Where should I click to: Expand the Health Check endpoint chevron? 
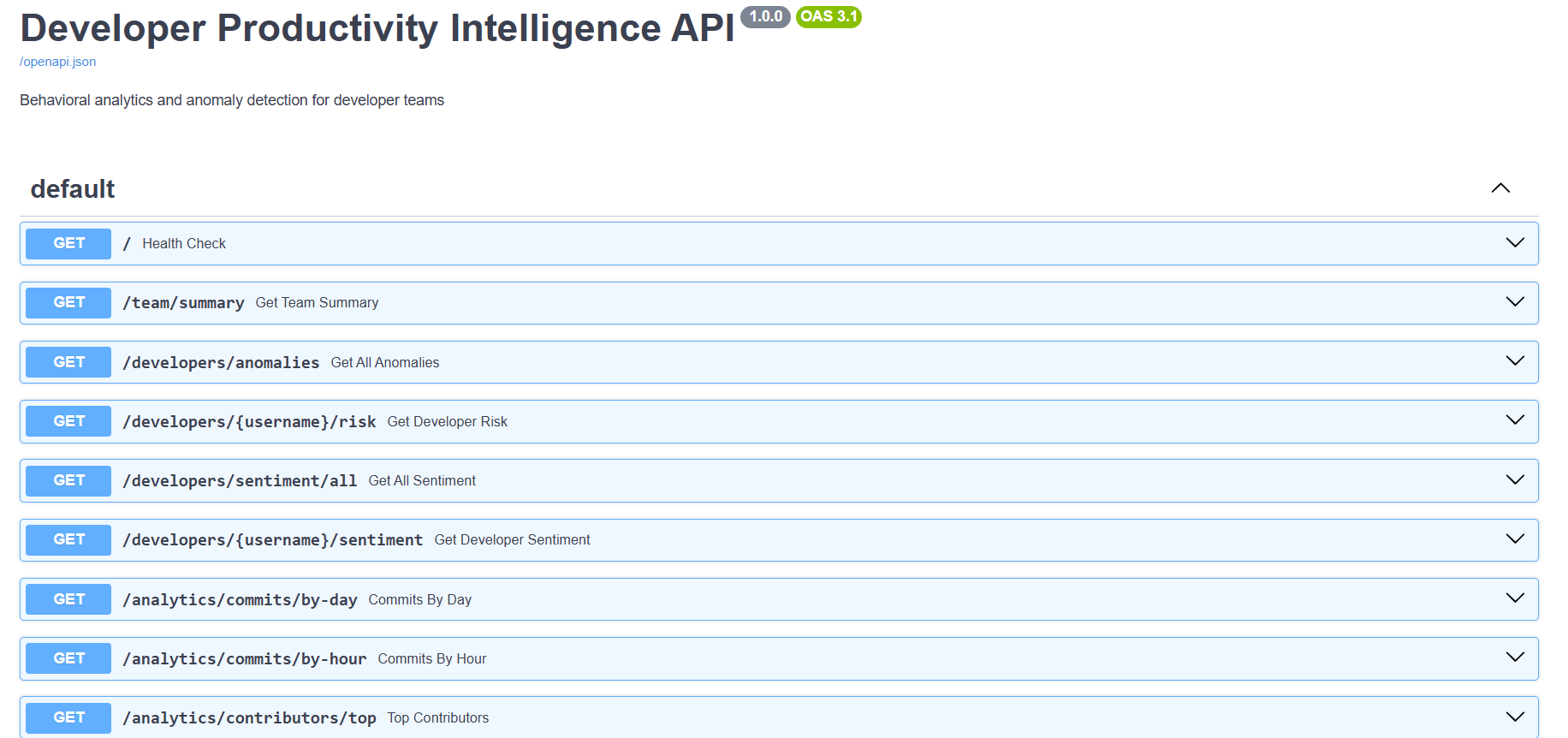coord(1515,243)
